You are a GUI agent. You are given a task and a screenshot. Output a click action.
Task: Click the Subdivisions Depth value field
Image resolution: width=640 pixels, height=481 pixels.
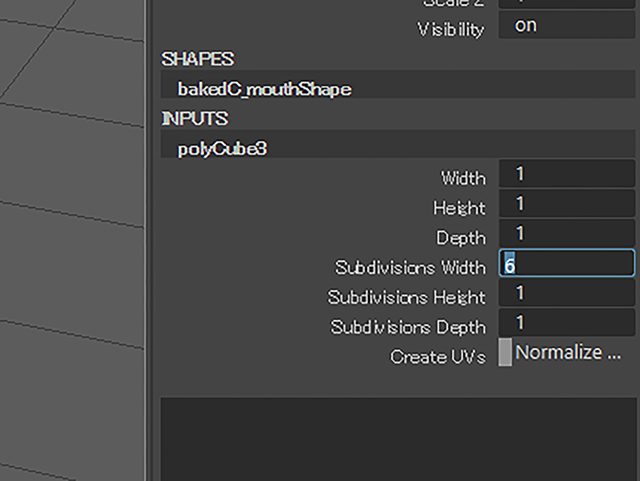tap(567, 323)
